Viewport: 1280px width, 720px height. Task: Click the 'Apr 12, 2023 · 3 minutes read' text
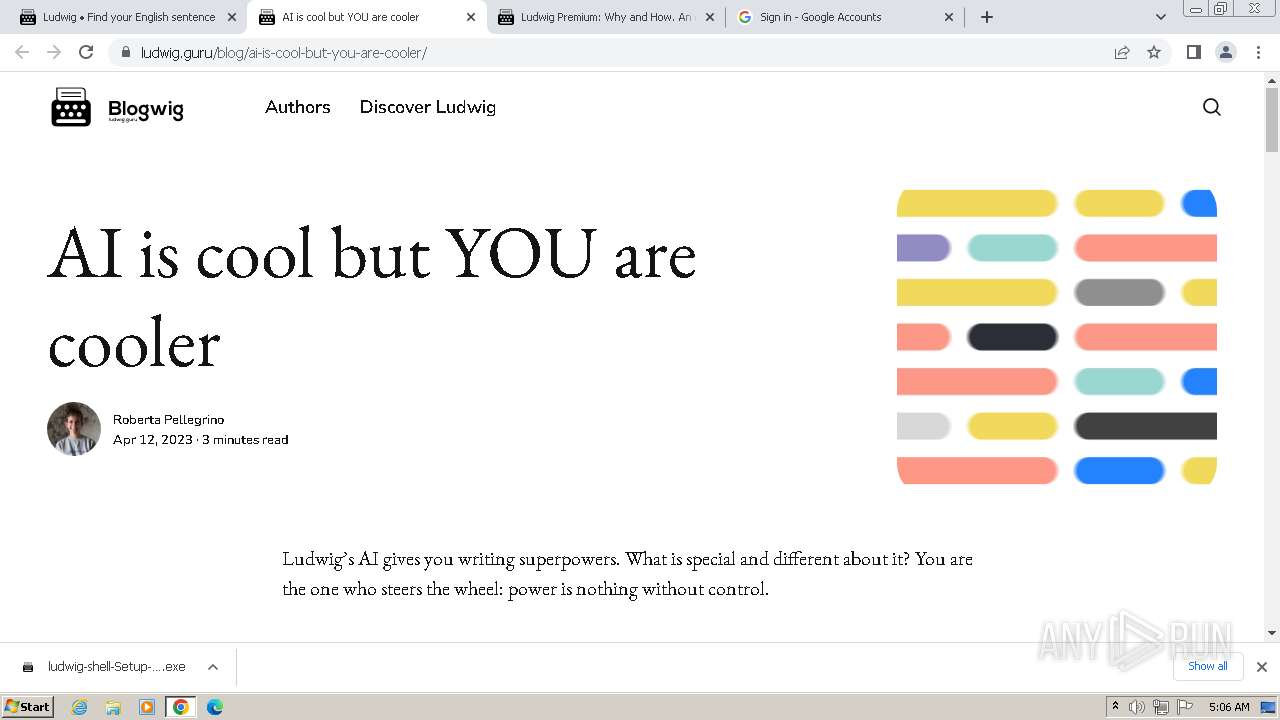(x=201, y=440)
